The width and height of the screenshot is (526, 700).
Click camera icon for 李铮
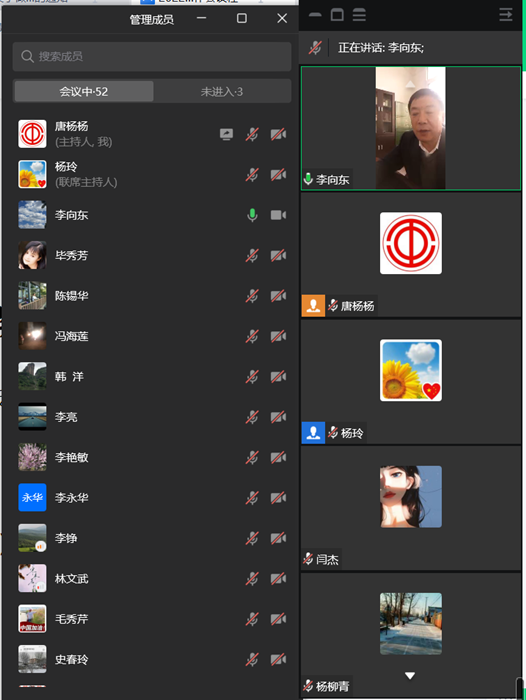click(278, 538)
